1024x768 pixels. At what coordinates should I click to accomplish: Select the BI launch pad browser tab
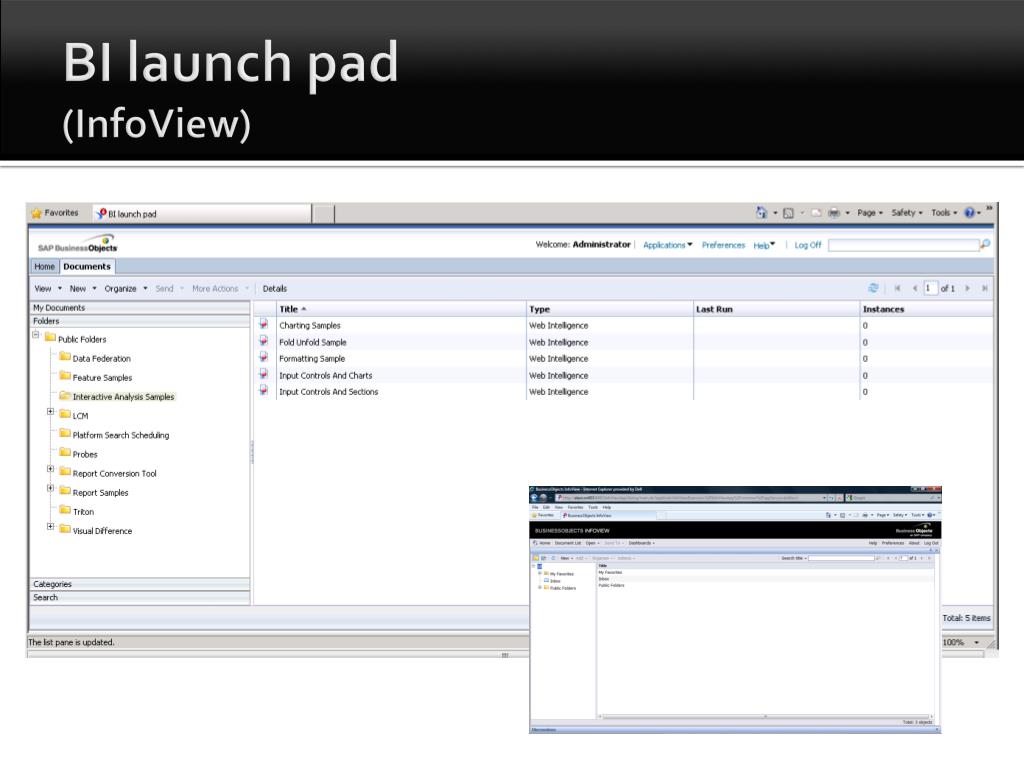(x=202, y=214)
